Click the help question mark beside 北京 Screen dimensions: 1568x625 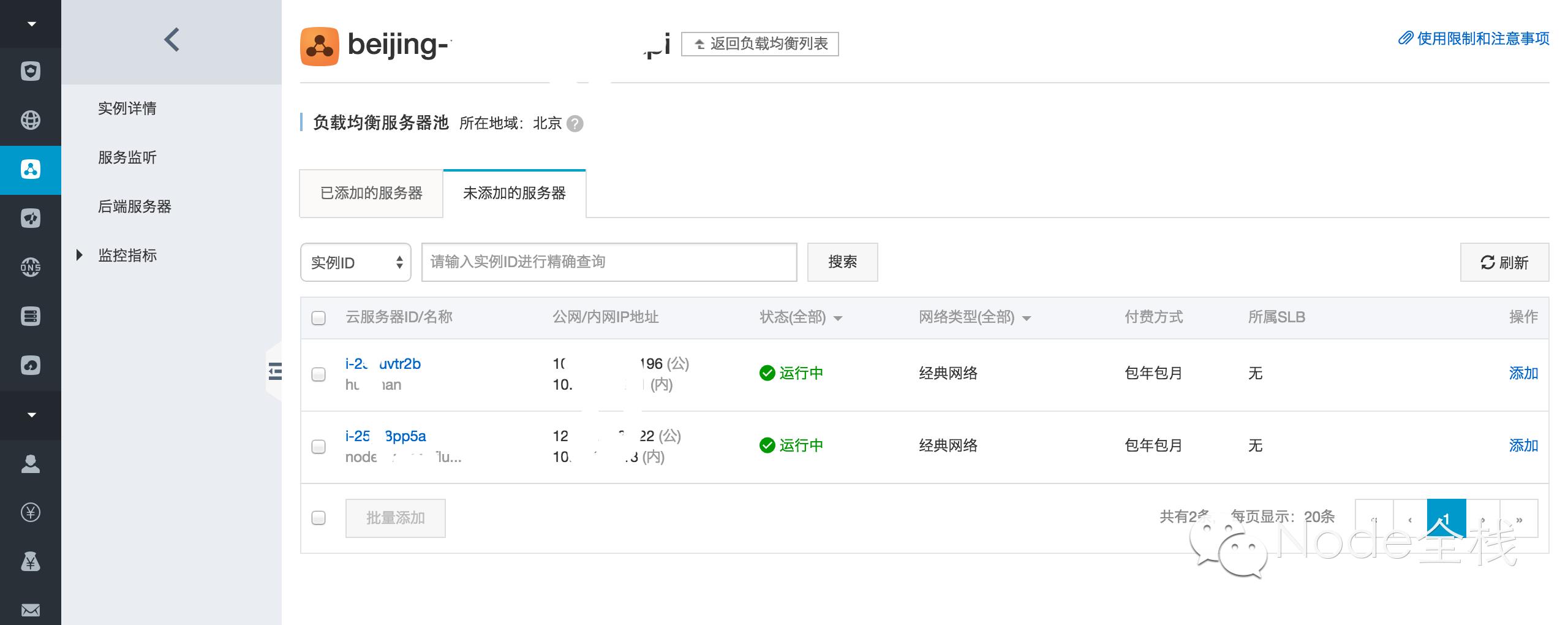point(575,124)
